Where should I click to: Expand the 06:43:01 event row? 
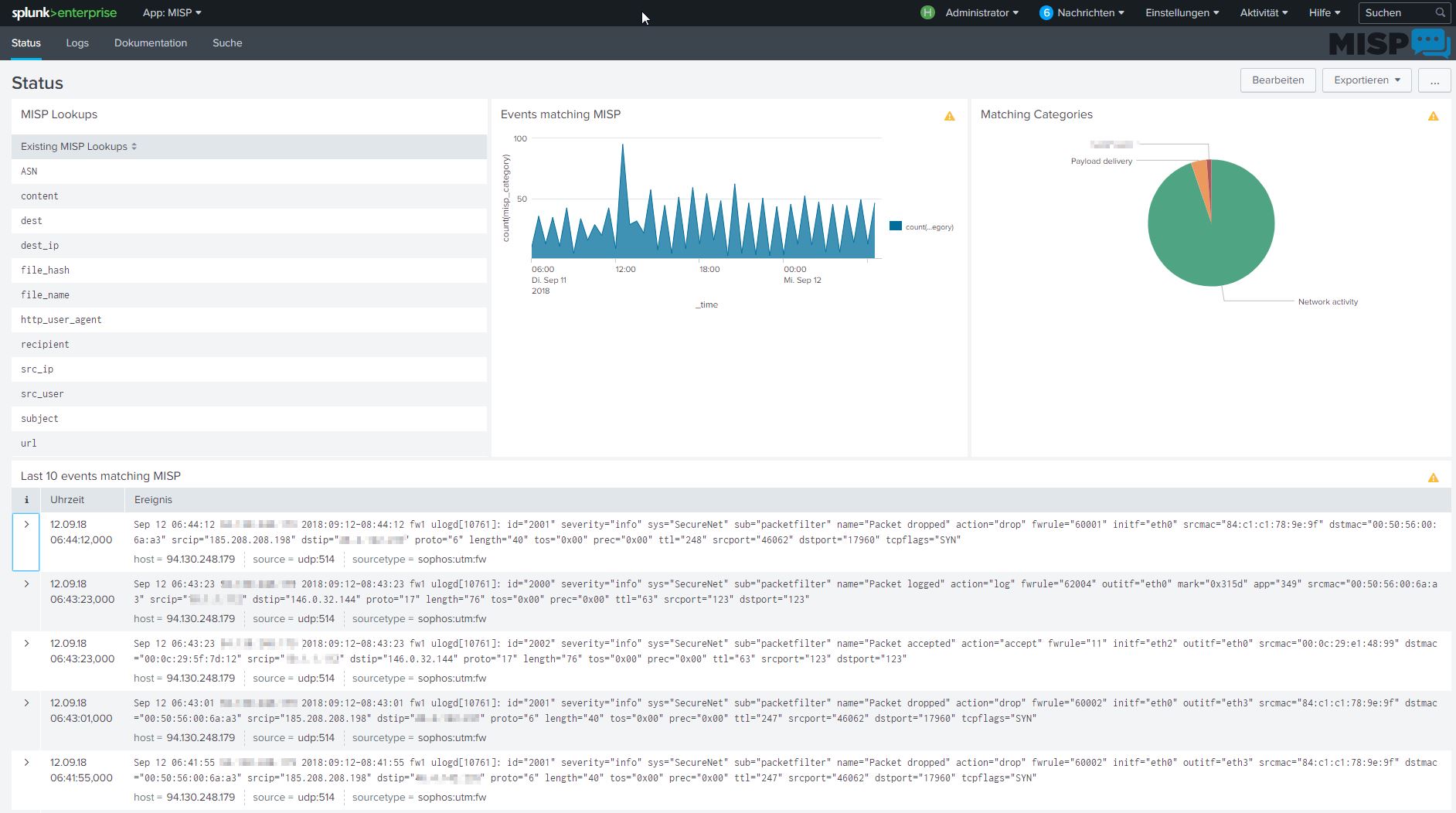point(26,703)
